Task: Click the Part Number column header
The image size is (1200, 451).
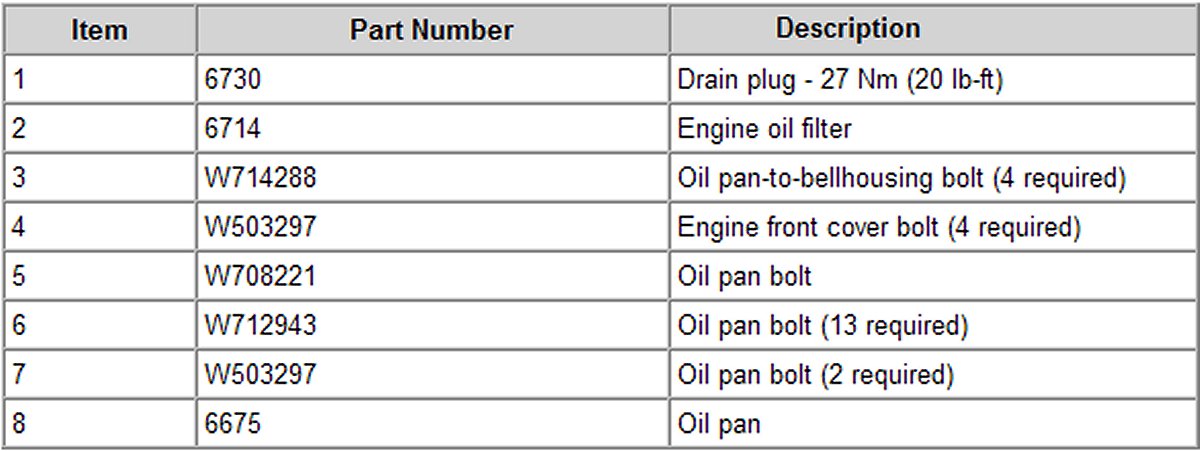Action: (431, 30)
